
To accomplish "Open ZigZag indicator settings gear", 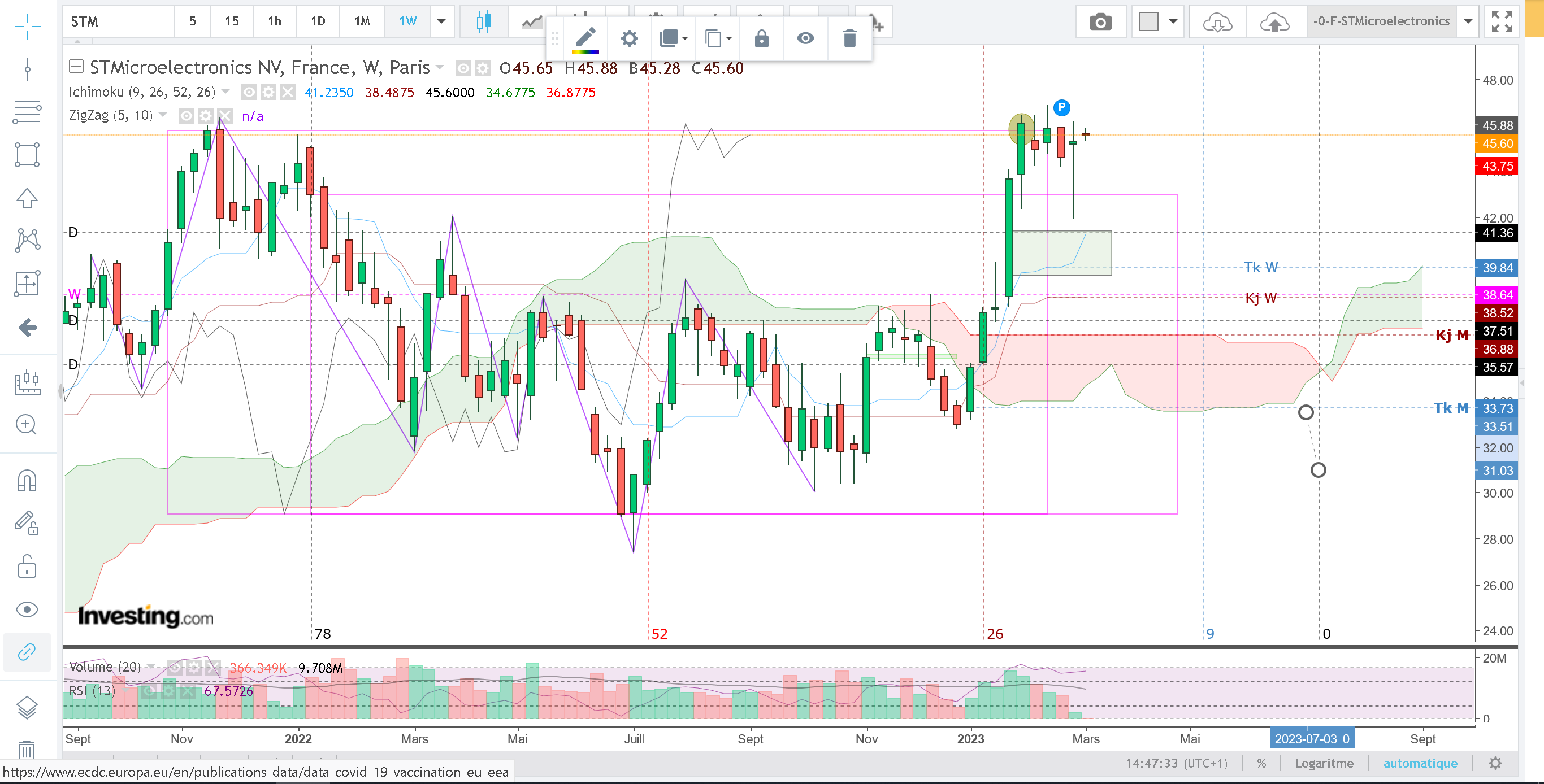I will tap(206, 116).
